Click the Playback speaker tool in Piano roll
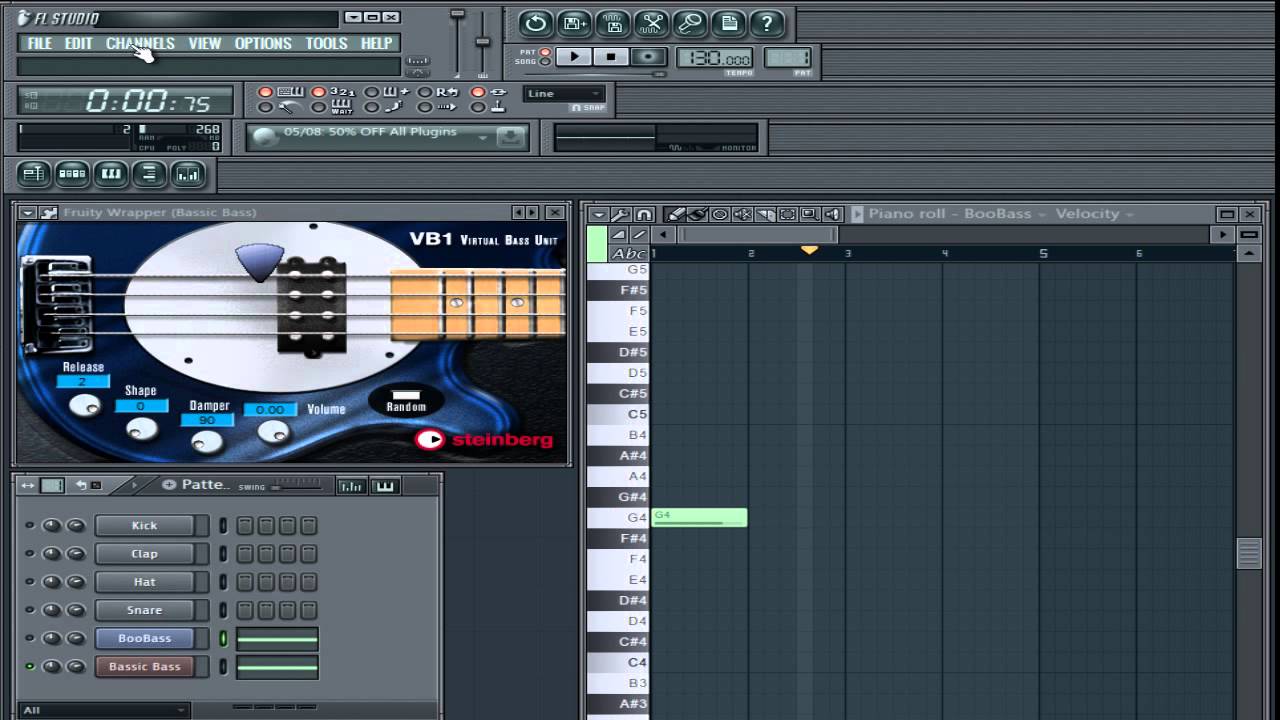Viewport: 1280px width, 720px height. 832,214
